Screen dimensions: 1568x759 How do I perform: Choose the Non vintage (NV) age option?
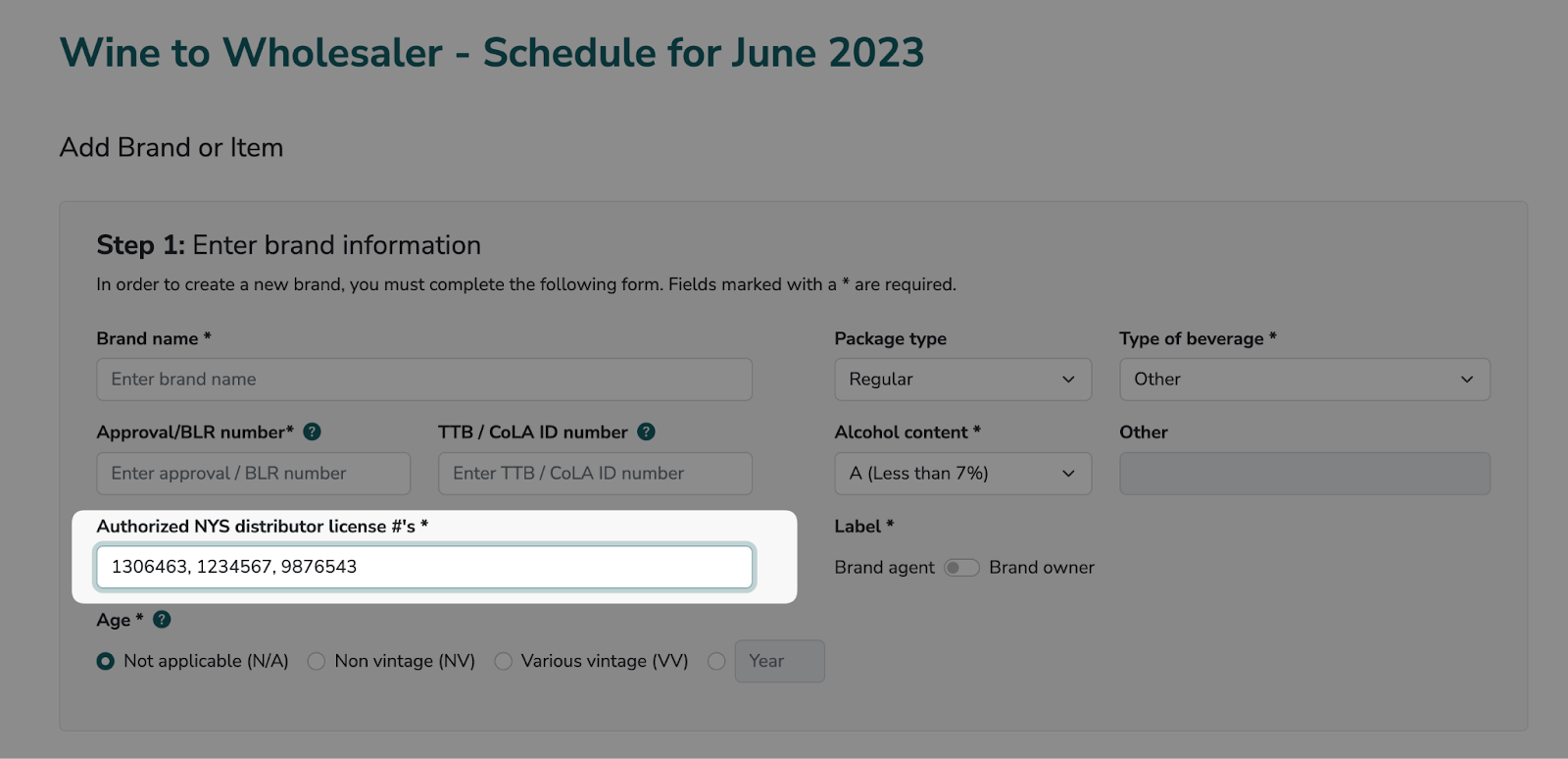(x=317, y=662)
